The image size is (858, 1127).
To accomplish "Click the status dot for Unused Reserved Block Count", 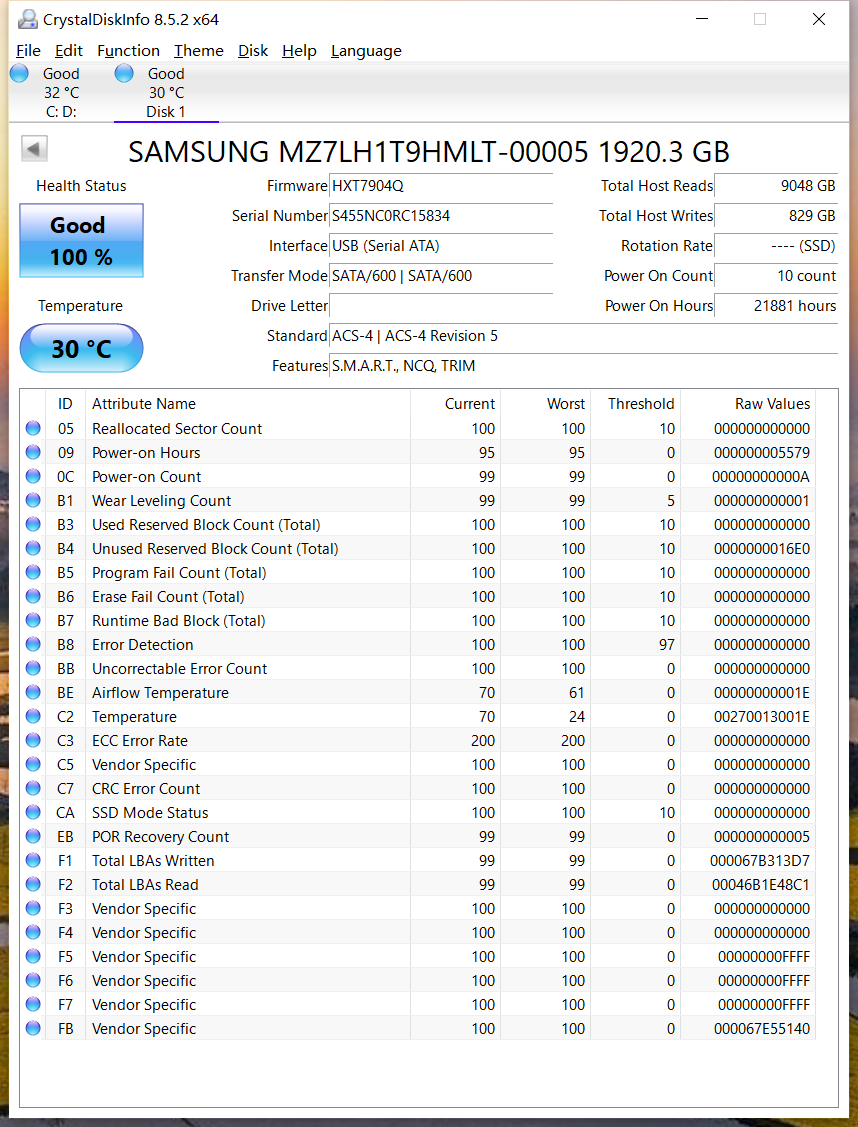I will (x=33, y=548).
